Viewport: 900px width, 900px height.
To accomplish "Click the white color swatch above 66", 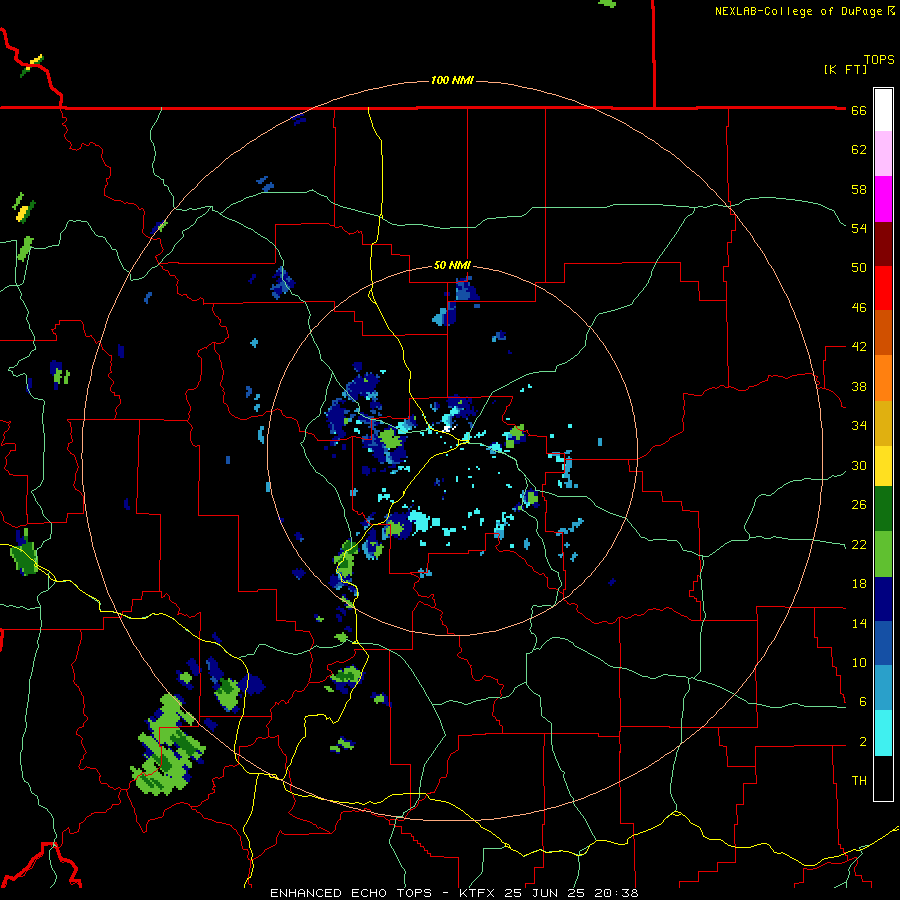I will click(x=883, y=110).
